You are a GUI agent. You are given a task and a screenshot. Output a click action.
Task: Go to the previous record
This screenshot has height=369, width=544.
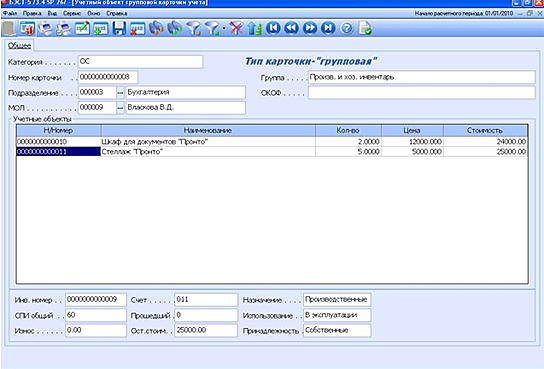(291, 28)
